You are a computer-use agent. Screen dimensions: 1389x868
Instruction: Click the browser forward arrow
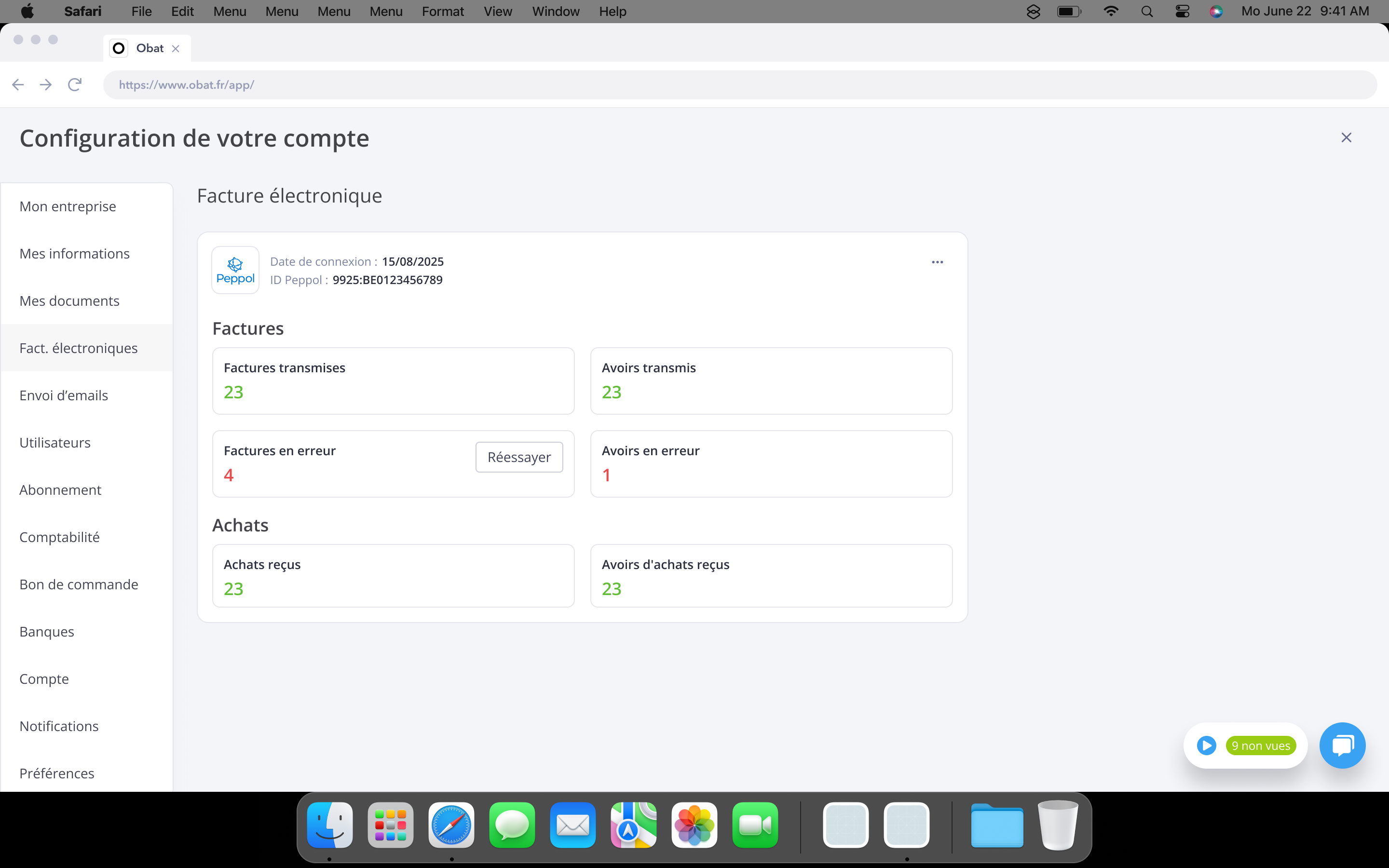pyautogui.click(x=46, y=85)
